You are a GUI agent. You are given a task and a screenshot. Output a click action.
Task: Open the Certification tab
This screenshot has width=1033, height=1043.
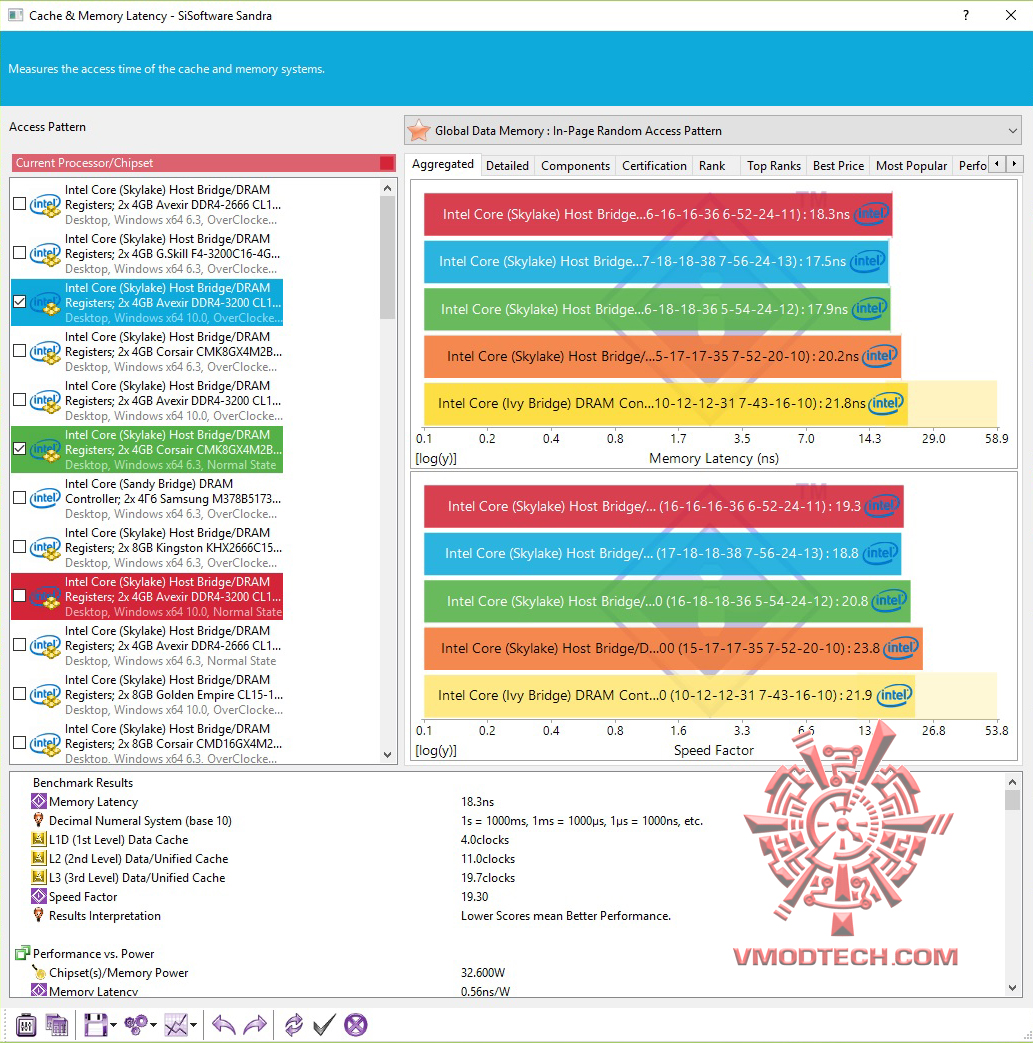[x=654, y=166]
